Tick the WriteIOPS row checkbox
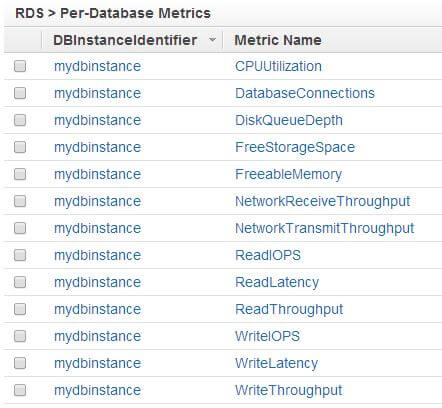 (x=20, y=336)
